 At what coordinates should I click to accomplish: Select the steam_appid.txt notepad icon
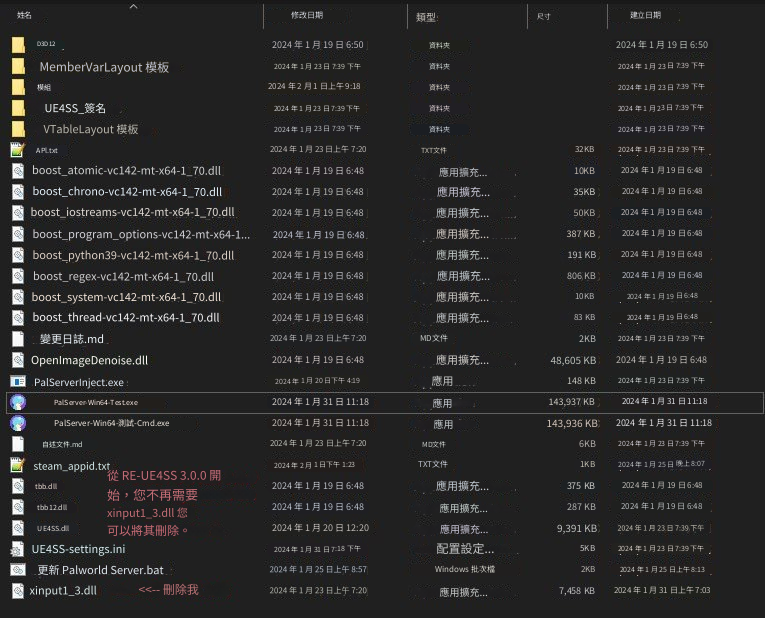click(x=18, y=465)
